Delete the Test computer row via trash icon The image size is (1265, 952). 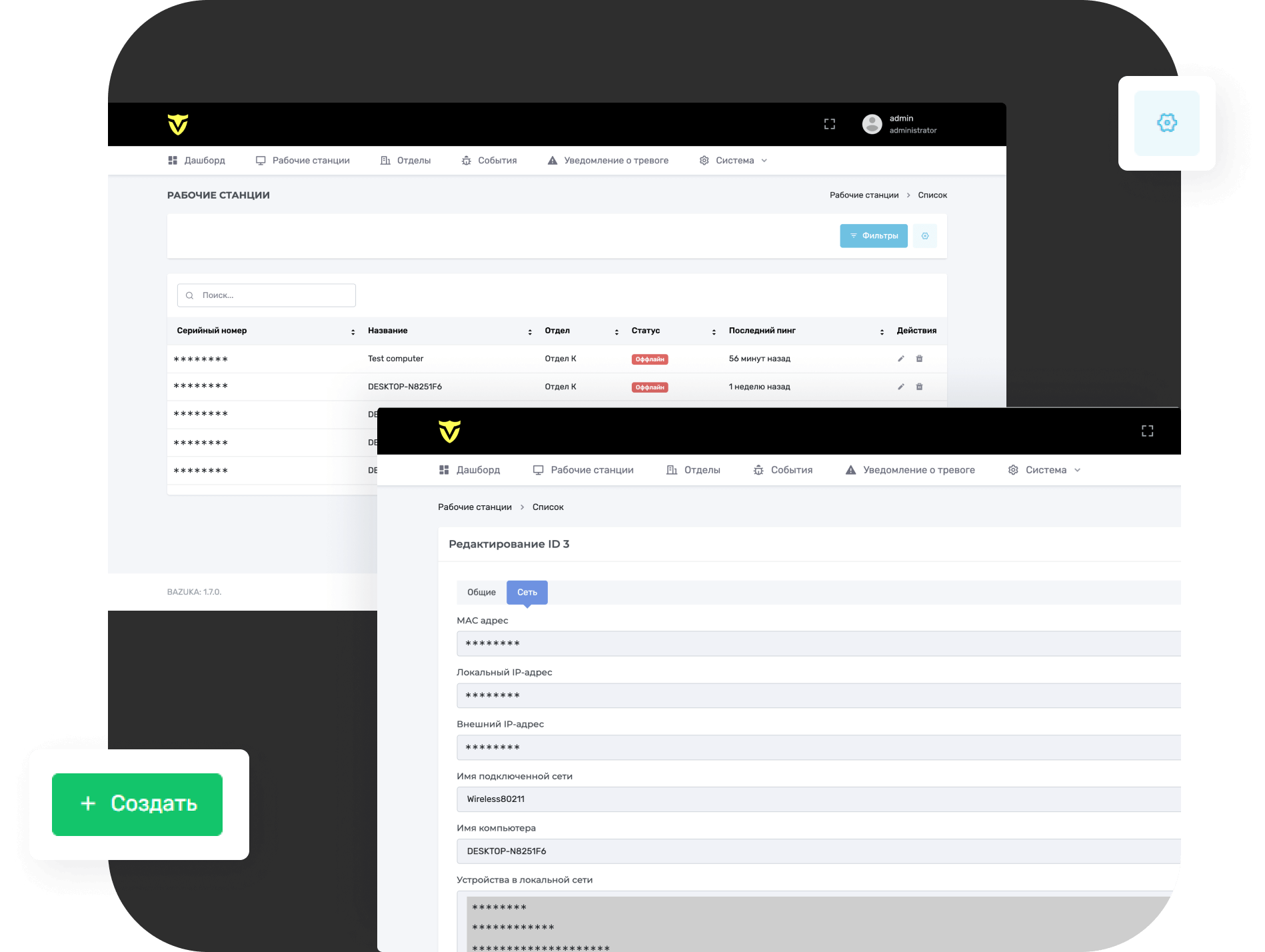[919, 359]
